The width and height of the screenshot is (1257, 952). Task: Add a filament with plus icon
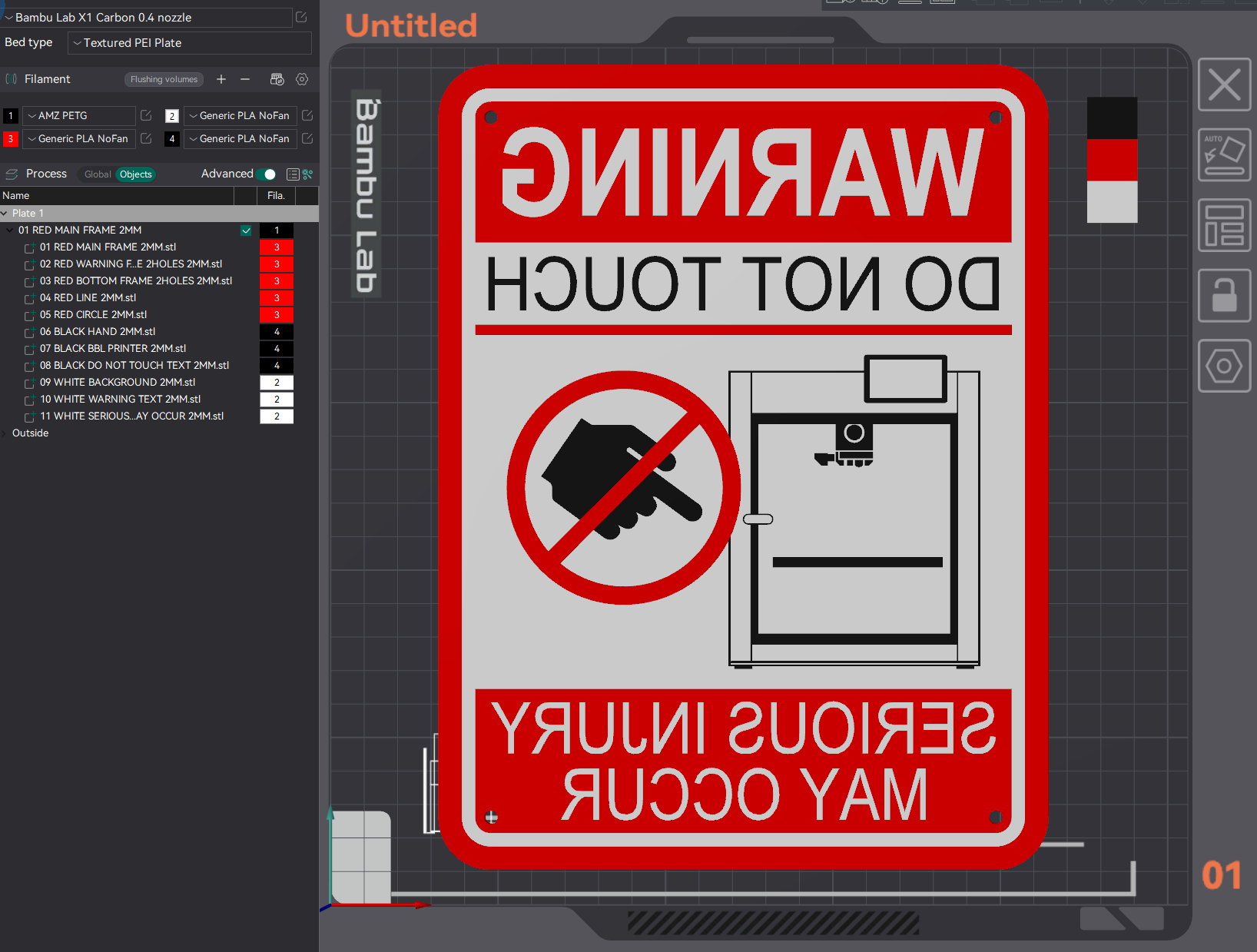(221, 79)
